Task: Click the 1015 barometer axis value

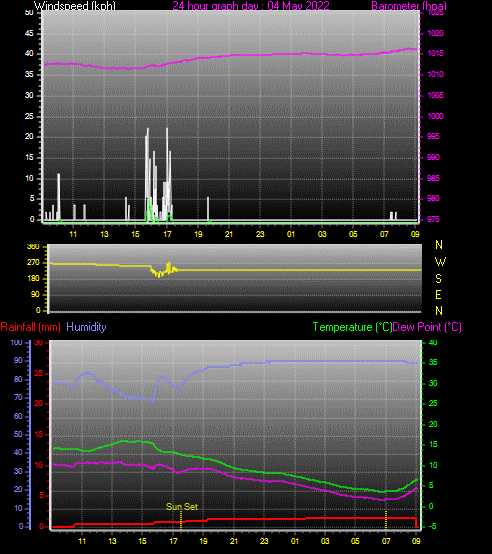Action: [x=435, y=54]
